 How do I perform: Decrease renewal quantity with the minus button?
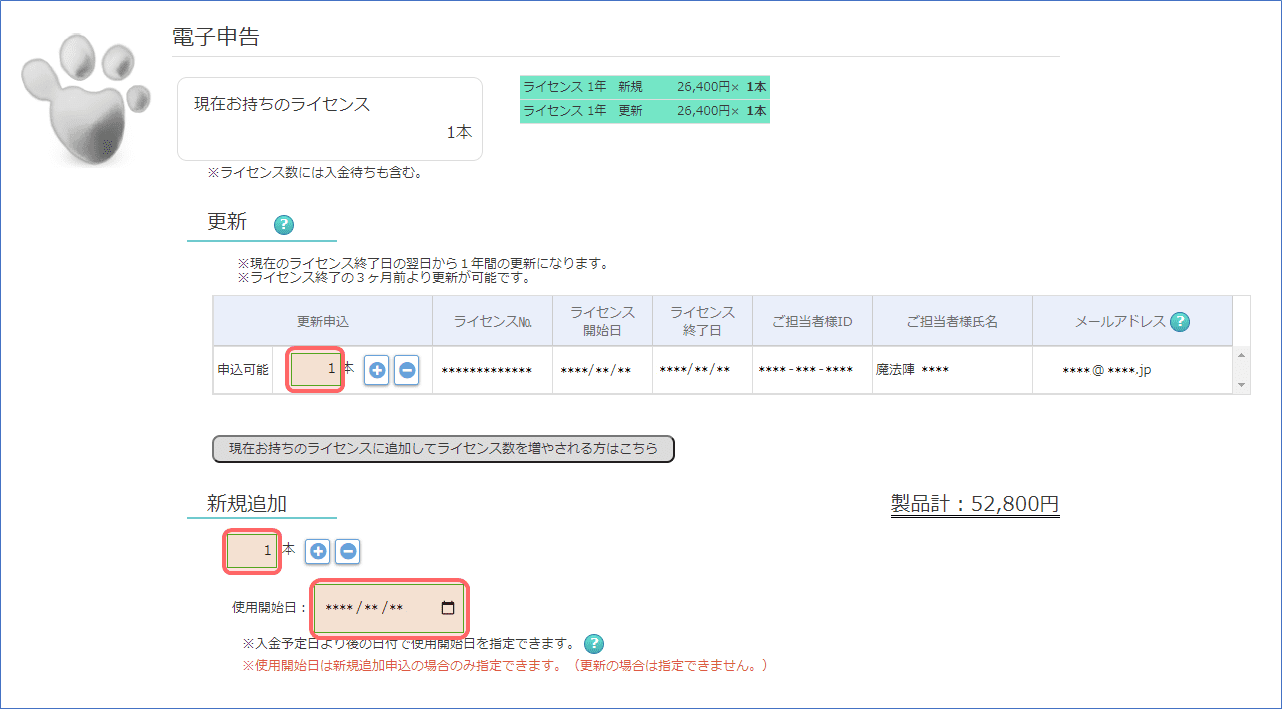click(x=406, y=369)
